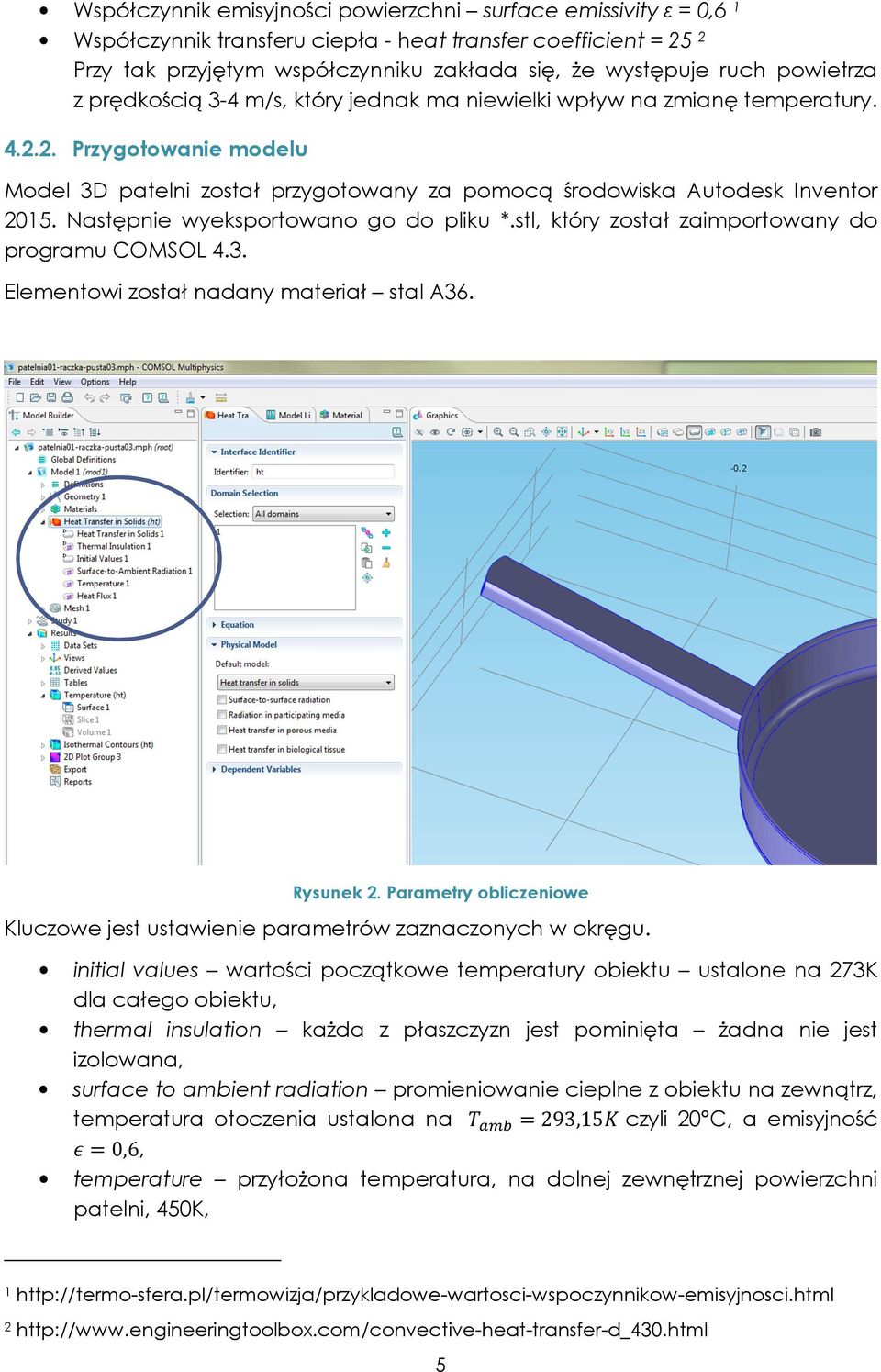Click the Zoom Extents icon in Graphics

[562, 431]
